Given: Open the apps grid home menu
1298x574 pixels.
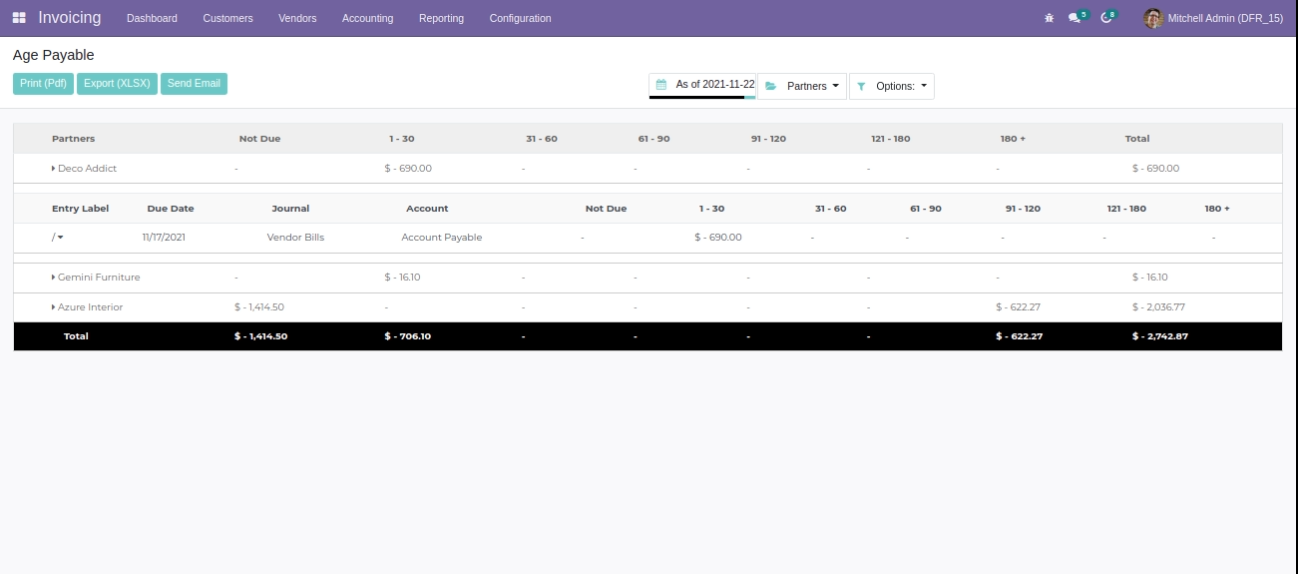Looking at the screenshot, I should (19, 18).
